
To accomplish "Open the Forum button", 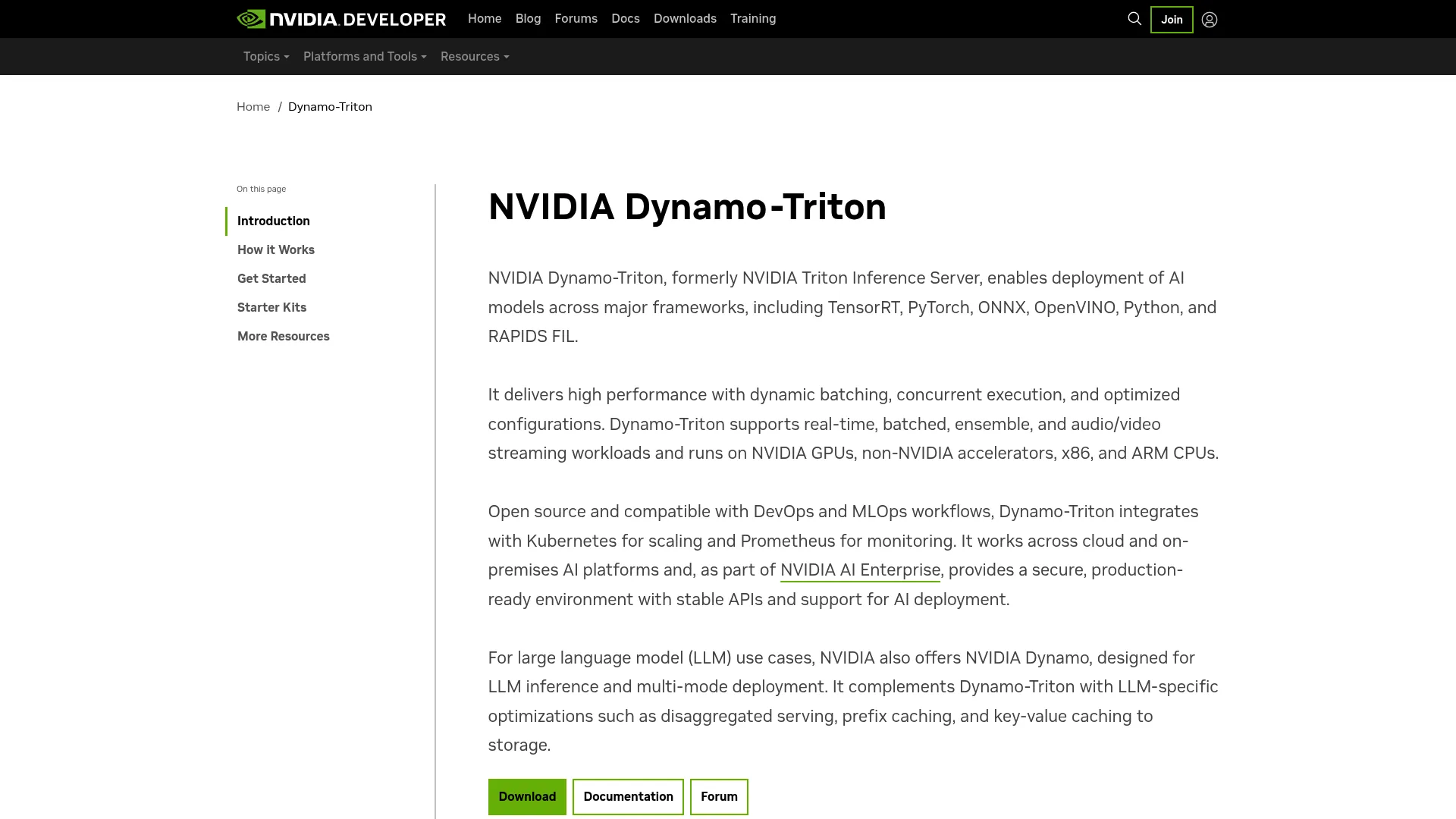I will [x=719, y=797].
